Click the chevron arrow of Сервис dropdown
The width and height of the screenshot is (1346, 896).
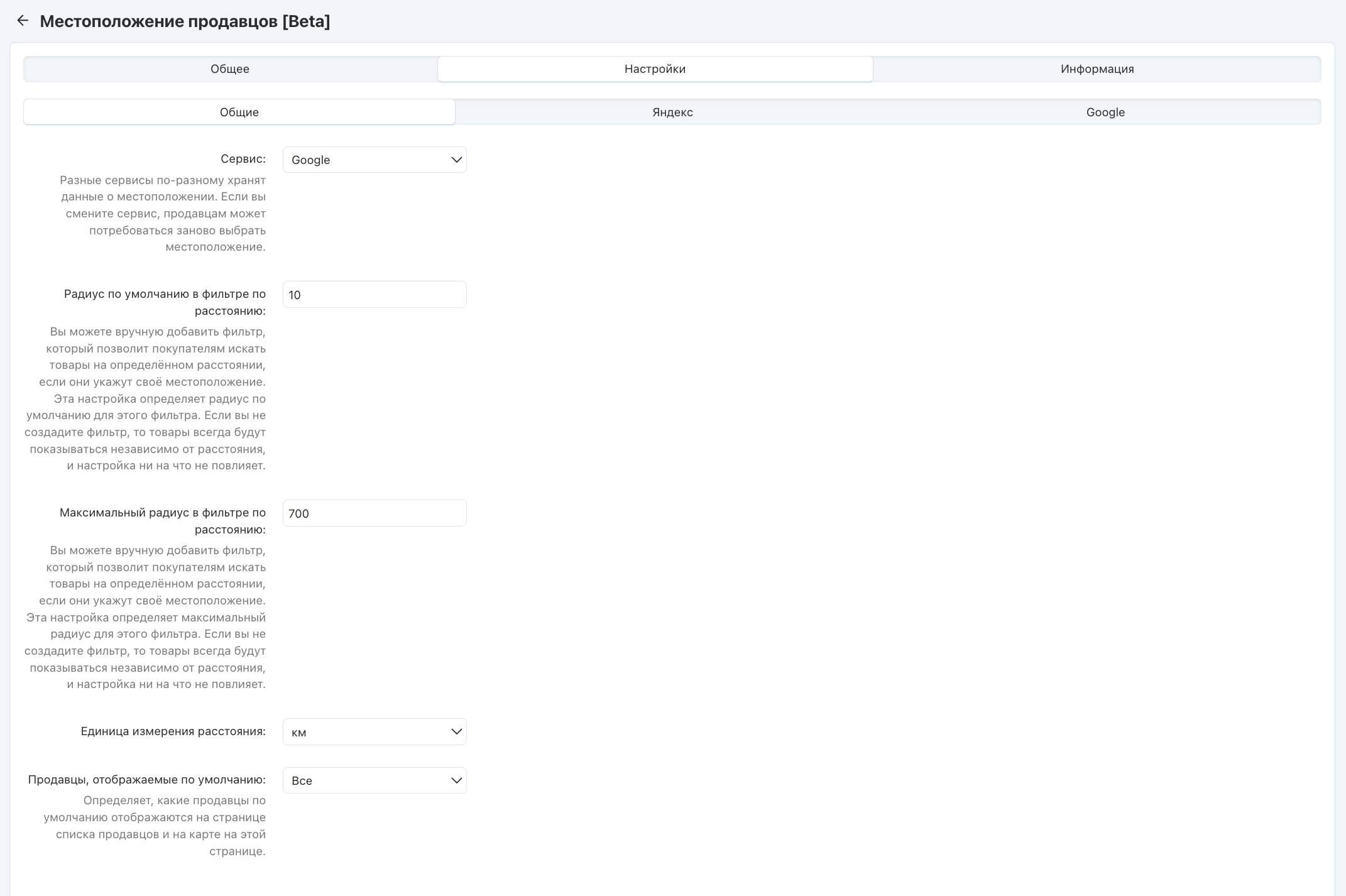(x=456, y=160)
